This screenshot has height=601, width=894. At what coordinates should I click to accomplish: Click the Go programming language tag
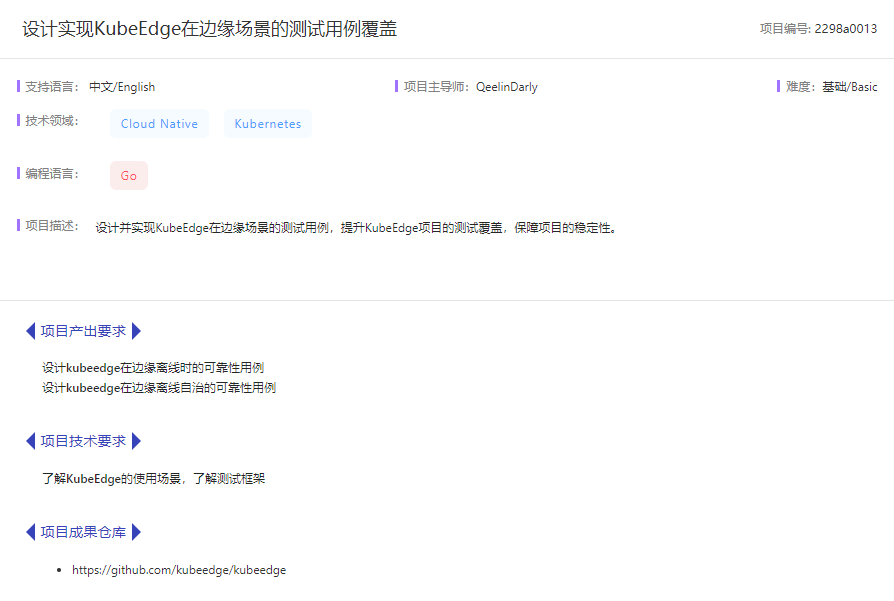click(129, 176)
